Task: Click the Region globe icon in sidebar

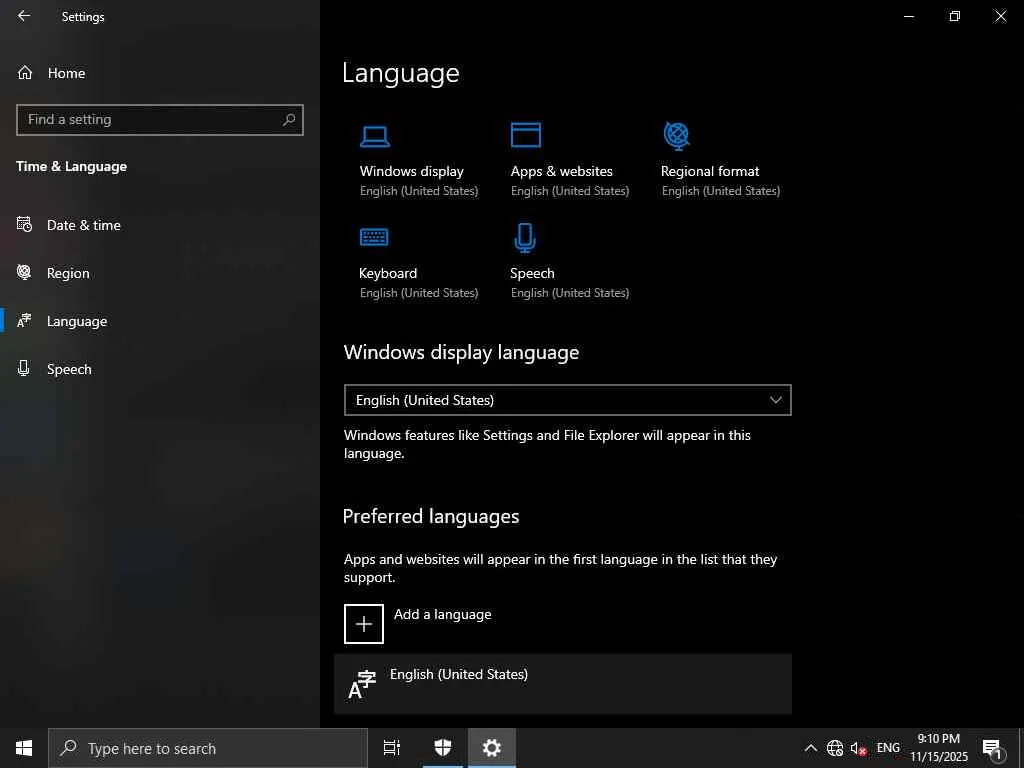Action: (24, 272)
